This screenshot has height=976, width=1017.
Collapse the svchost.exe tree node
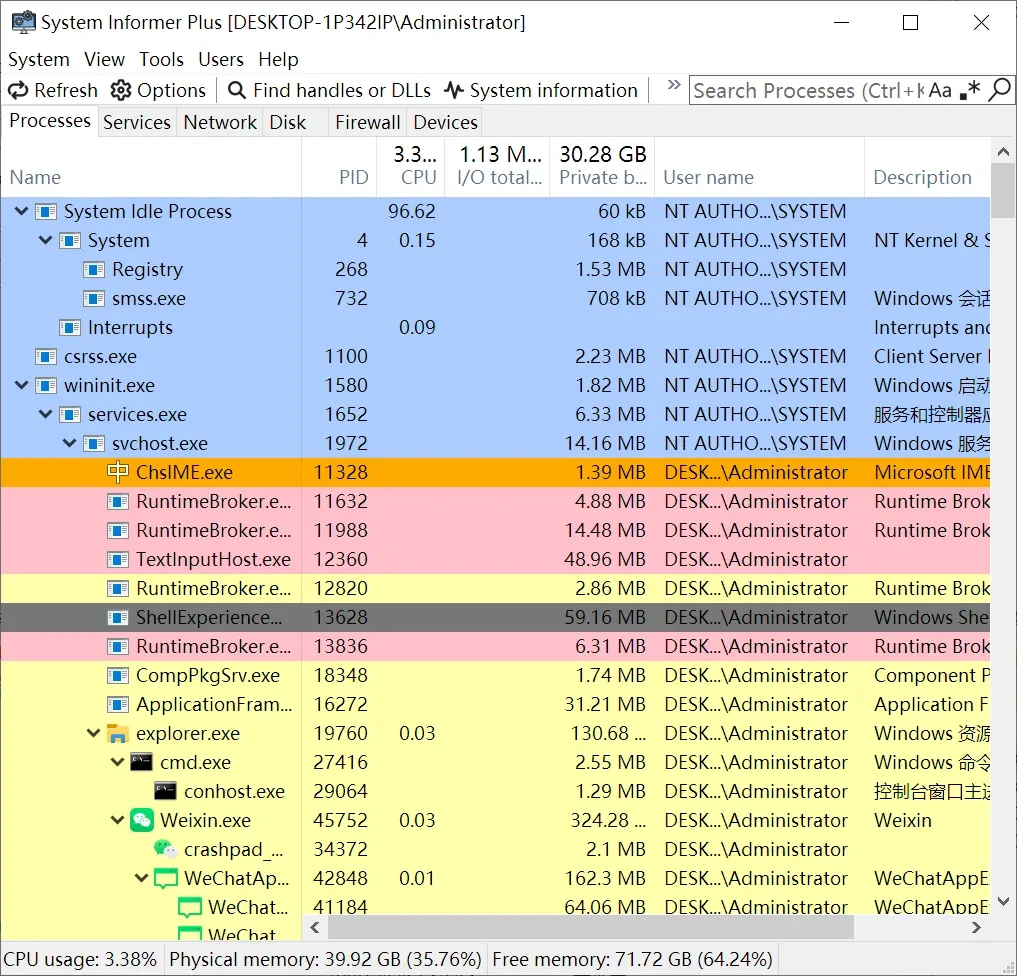coord(69,443)
